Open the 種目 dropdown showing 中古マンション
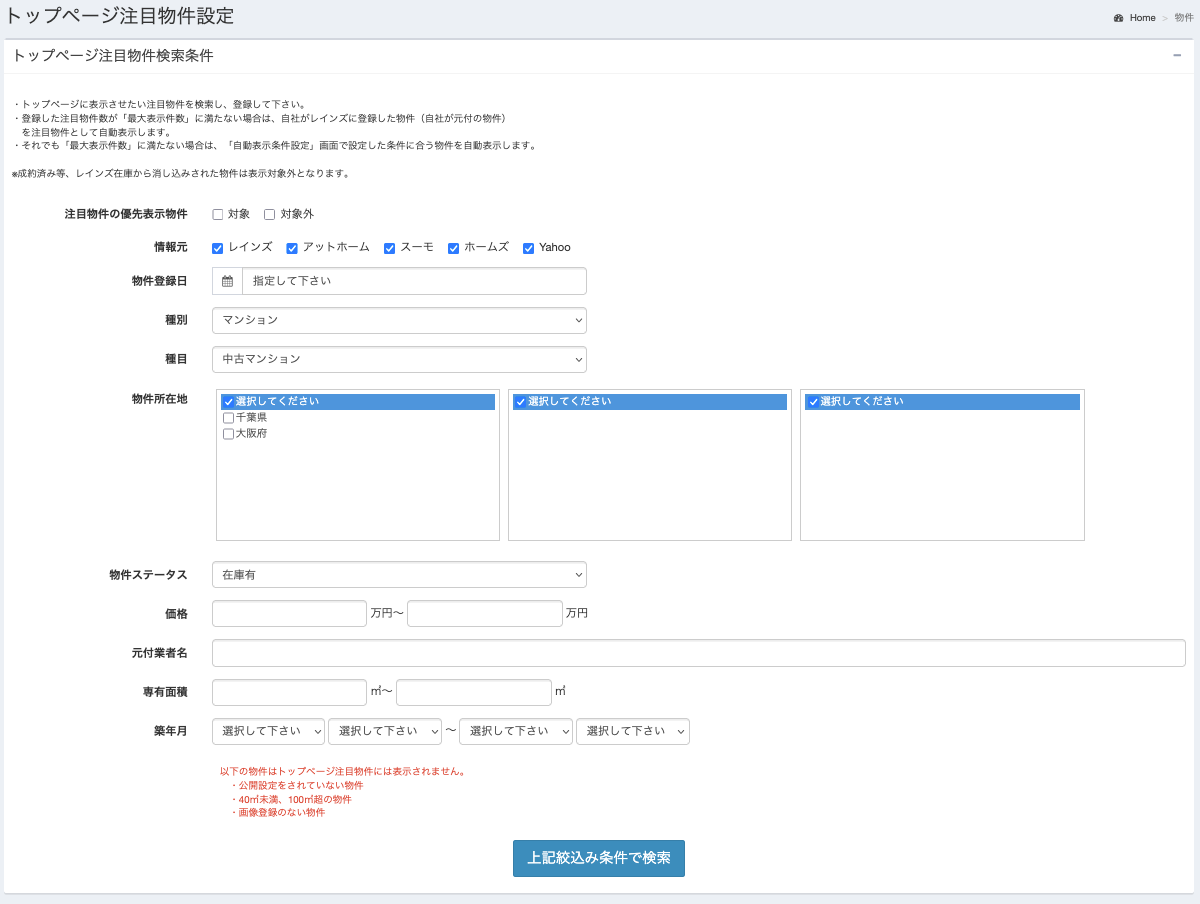1200x904 pixels. (x=399, y=359)
